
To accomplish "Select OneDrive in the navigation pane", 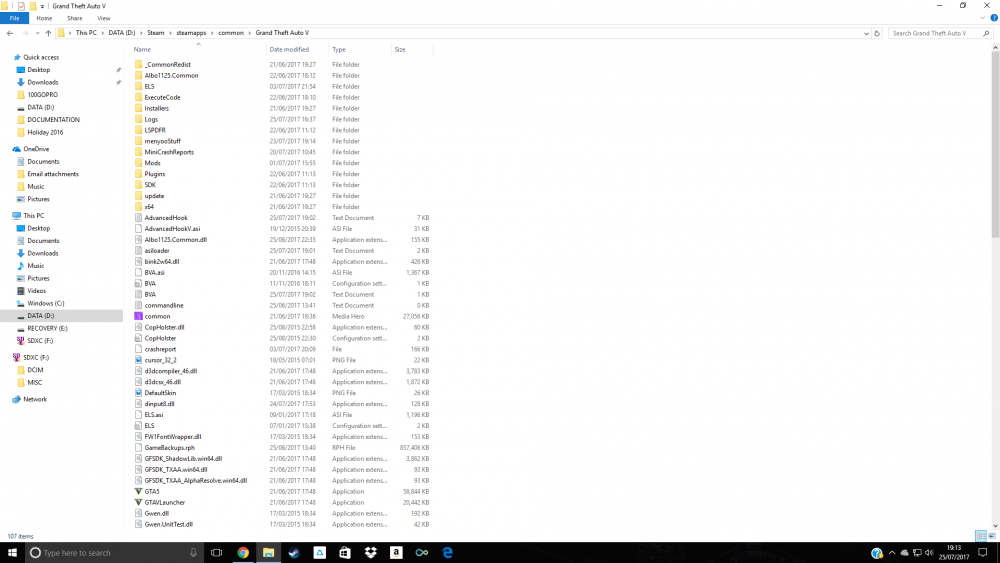I will (36, 149).
